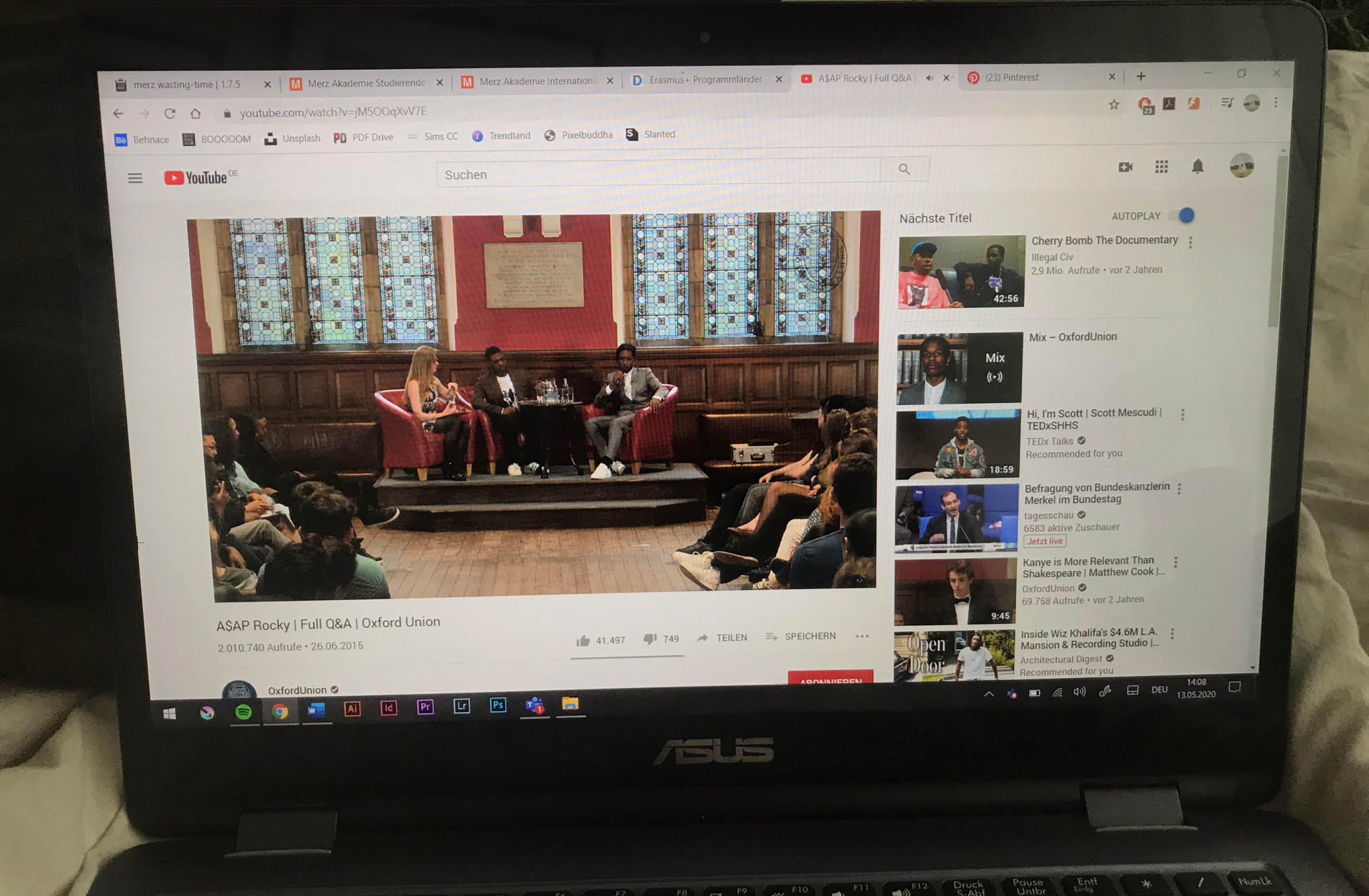
Task: Open the Slanted bookmark
Action: tap(651, 134)
